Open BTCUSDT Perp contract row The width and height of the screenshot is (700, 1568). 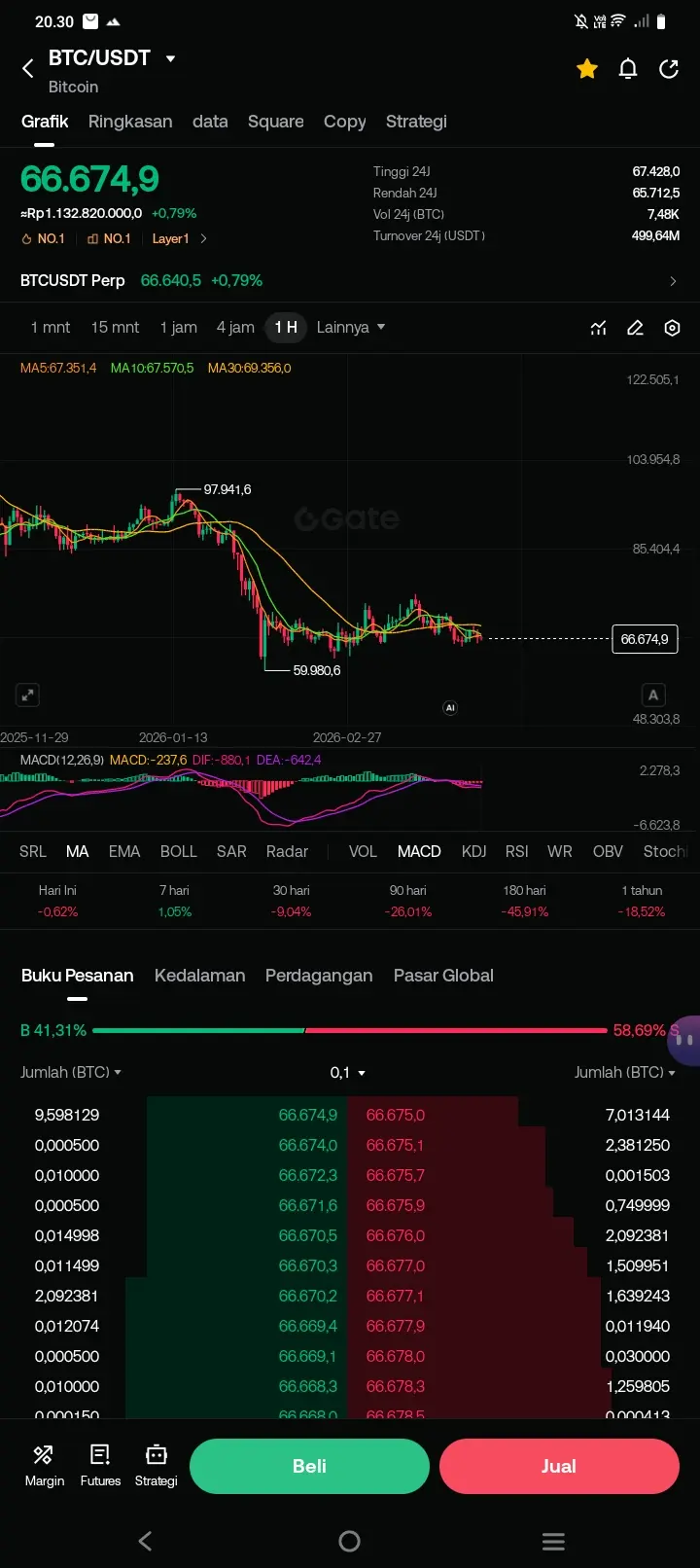(350, 280)
